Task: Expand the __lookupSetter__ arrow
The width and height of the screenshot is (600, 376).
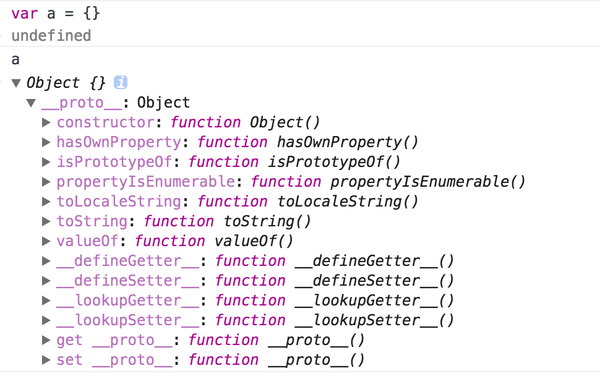Action: pos(46,320)
